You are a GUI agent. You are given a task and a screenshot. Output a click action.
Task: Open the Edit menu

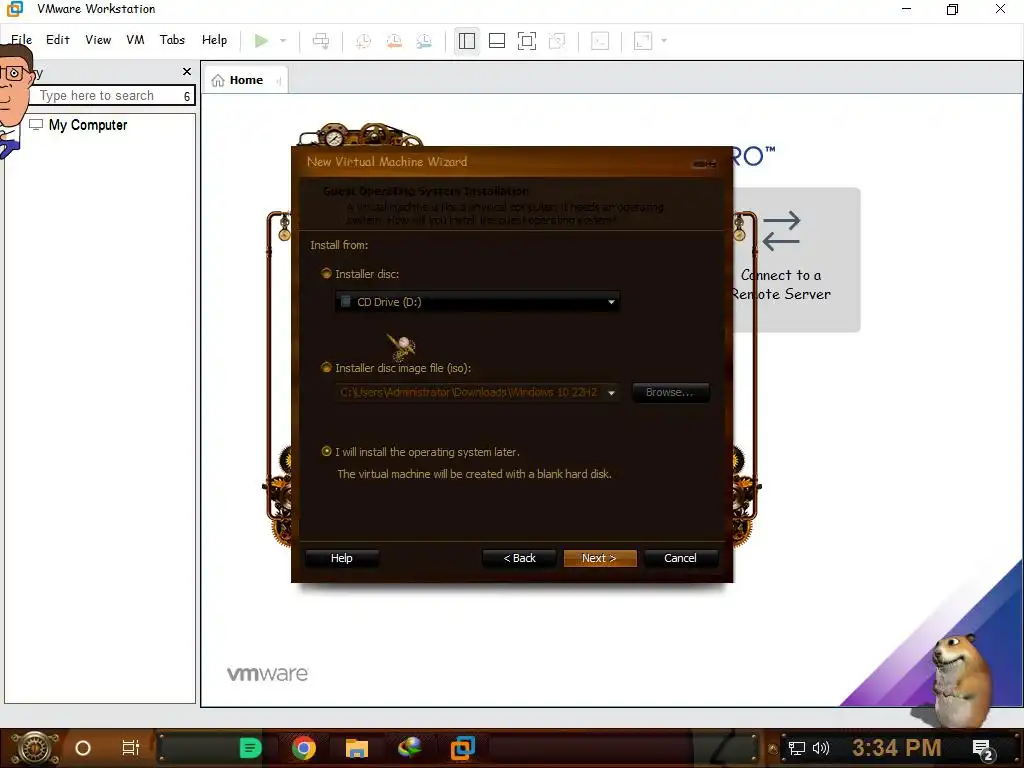click(57, 40)
